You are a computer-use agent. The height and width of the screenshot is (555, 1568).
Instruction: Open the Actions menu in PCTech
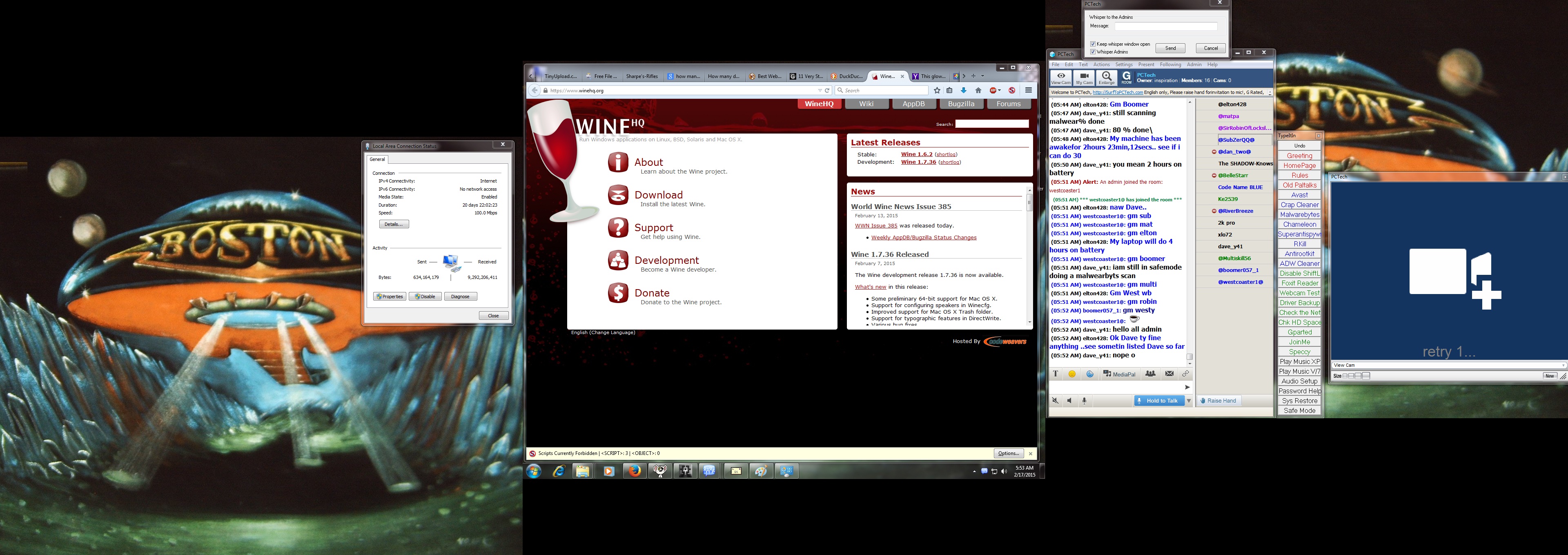pos(1101,65)
